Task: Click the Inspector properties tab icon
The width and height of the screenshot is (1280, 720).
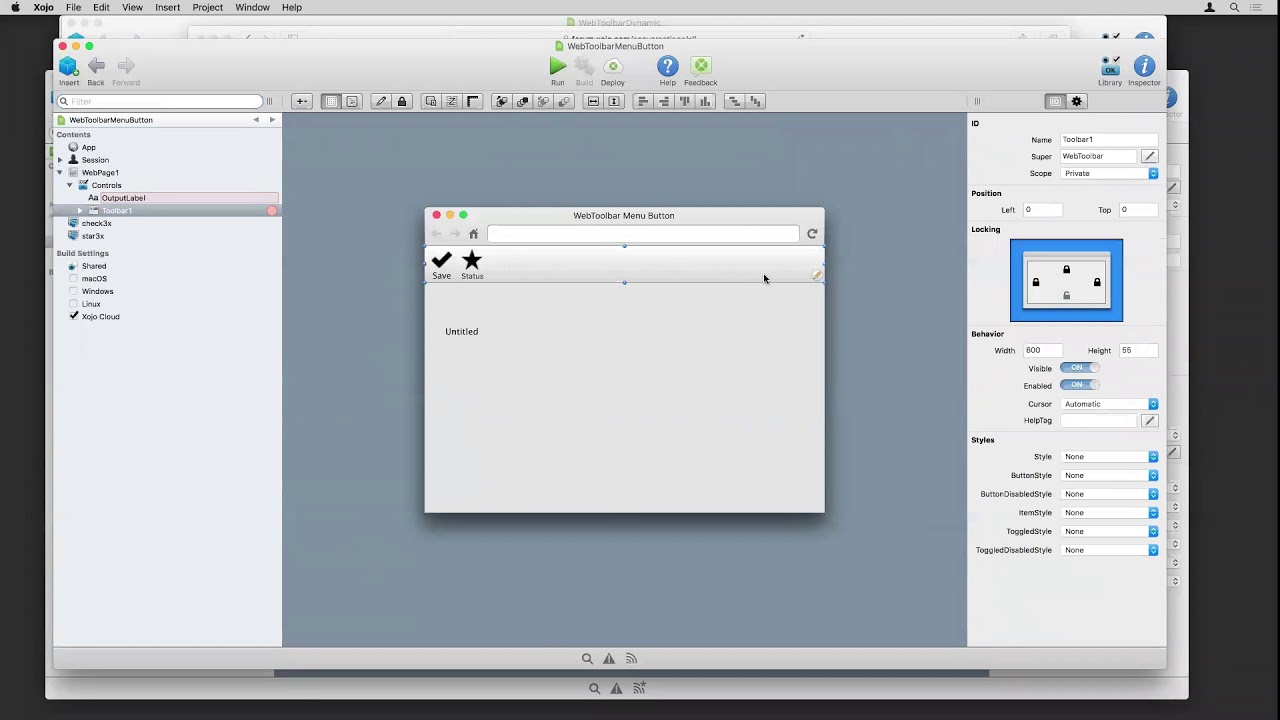Action: pyautogui.click(x=1055, y=101)
